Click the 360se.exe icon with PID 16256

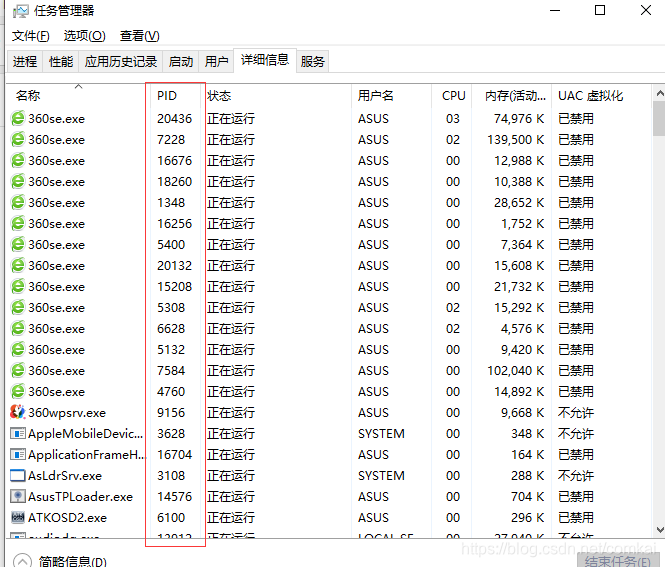point(18,223)
